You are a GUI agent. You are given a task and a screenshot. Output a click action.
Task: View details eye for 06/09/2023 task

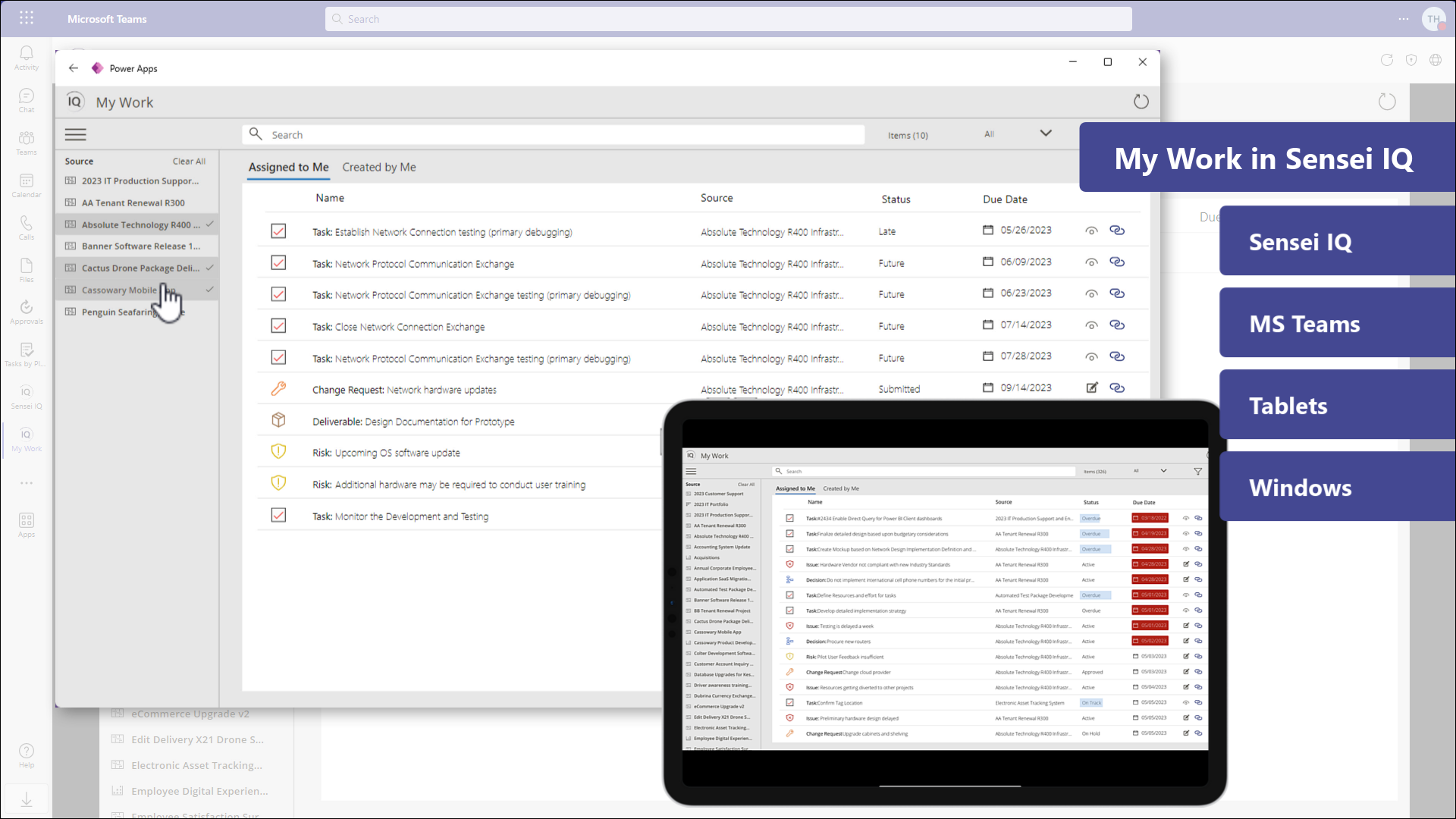tap(1091, 263)
